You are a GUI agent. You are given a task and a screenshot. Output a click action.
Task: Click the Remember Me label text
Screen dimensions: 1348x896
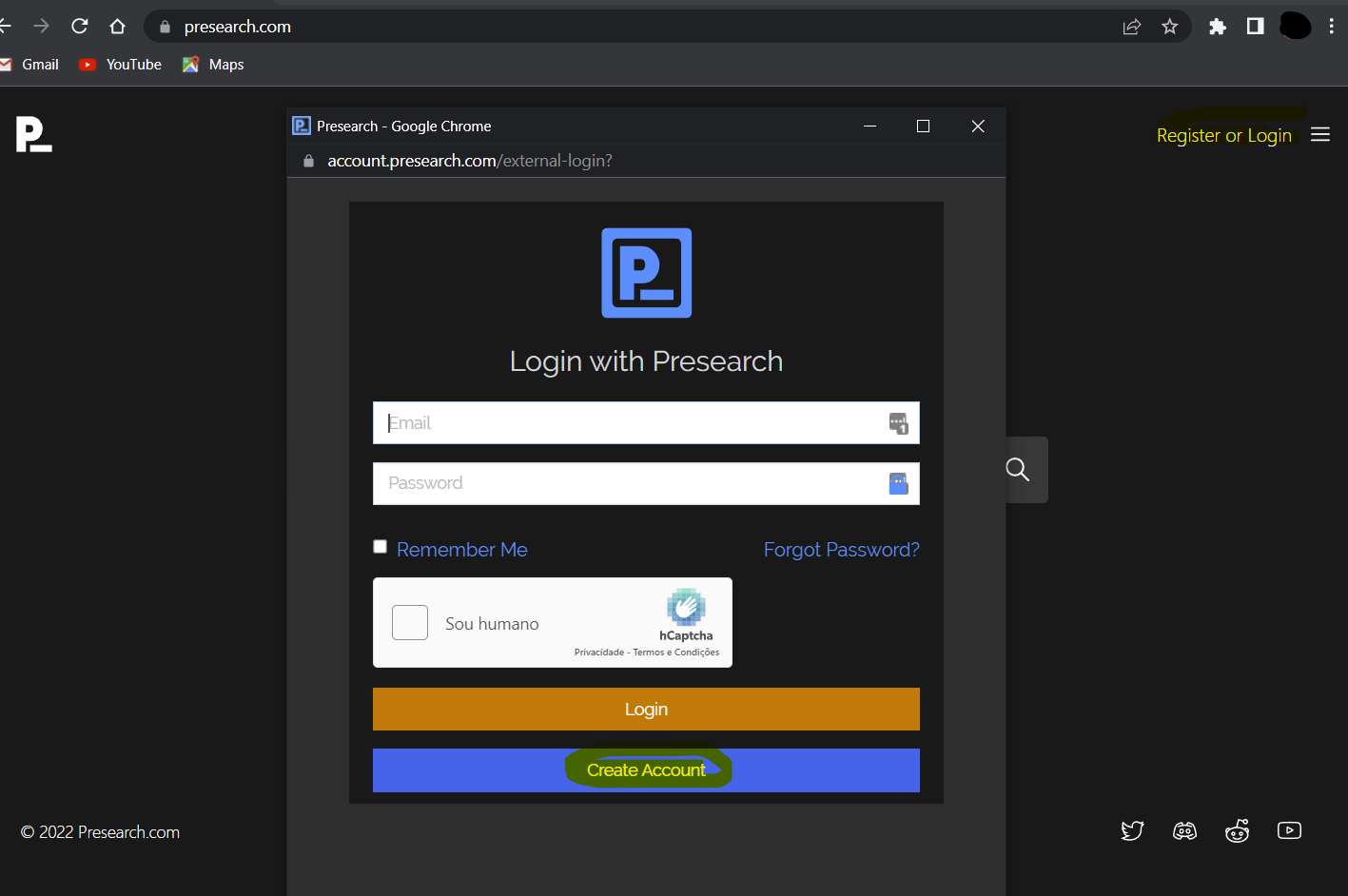click(x=462, y=550)
